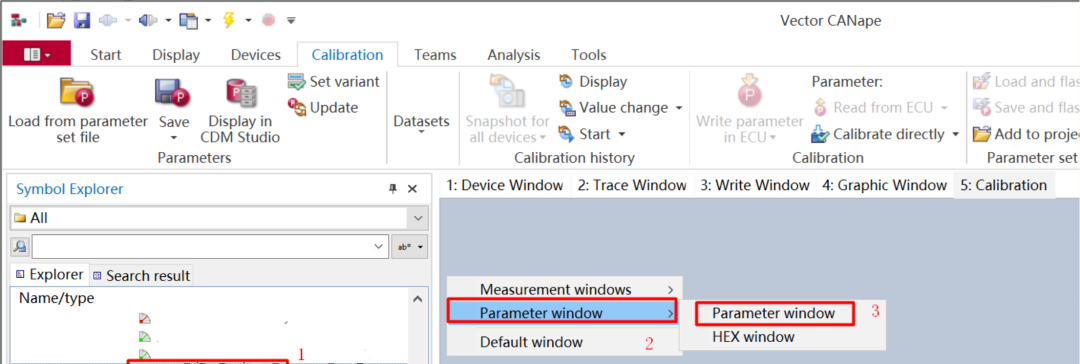The width and height of the screenshot is (1080, 364).
Task: Click Load from parameter set file
Action: tap(78, 111)
